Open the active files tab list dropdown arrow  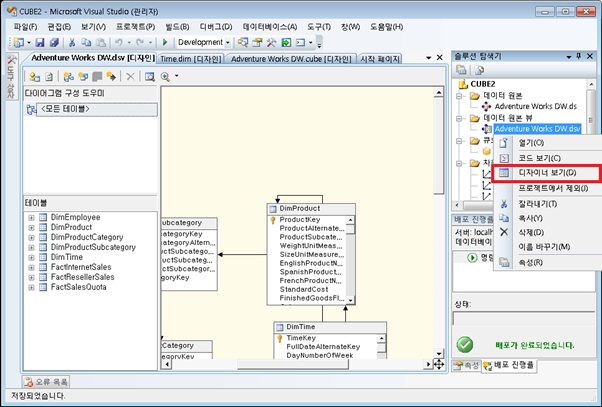pos(429,58)
